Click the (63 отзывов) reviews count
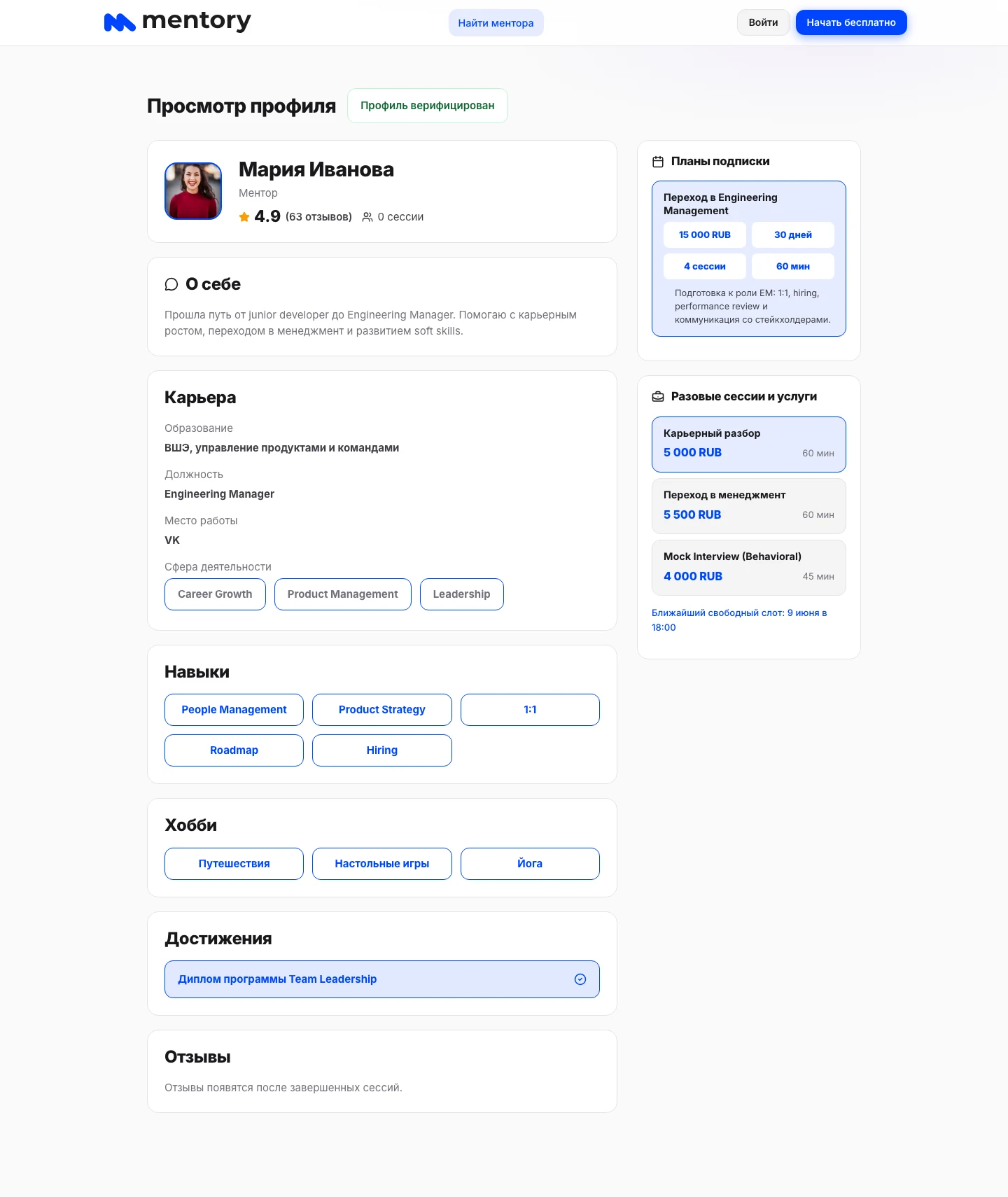The image size is (1008, 1197). tap(318, 217)
